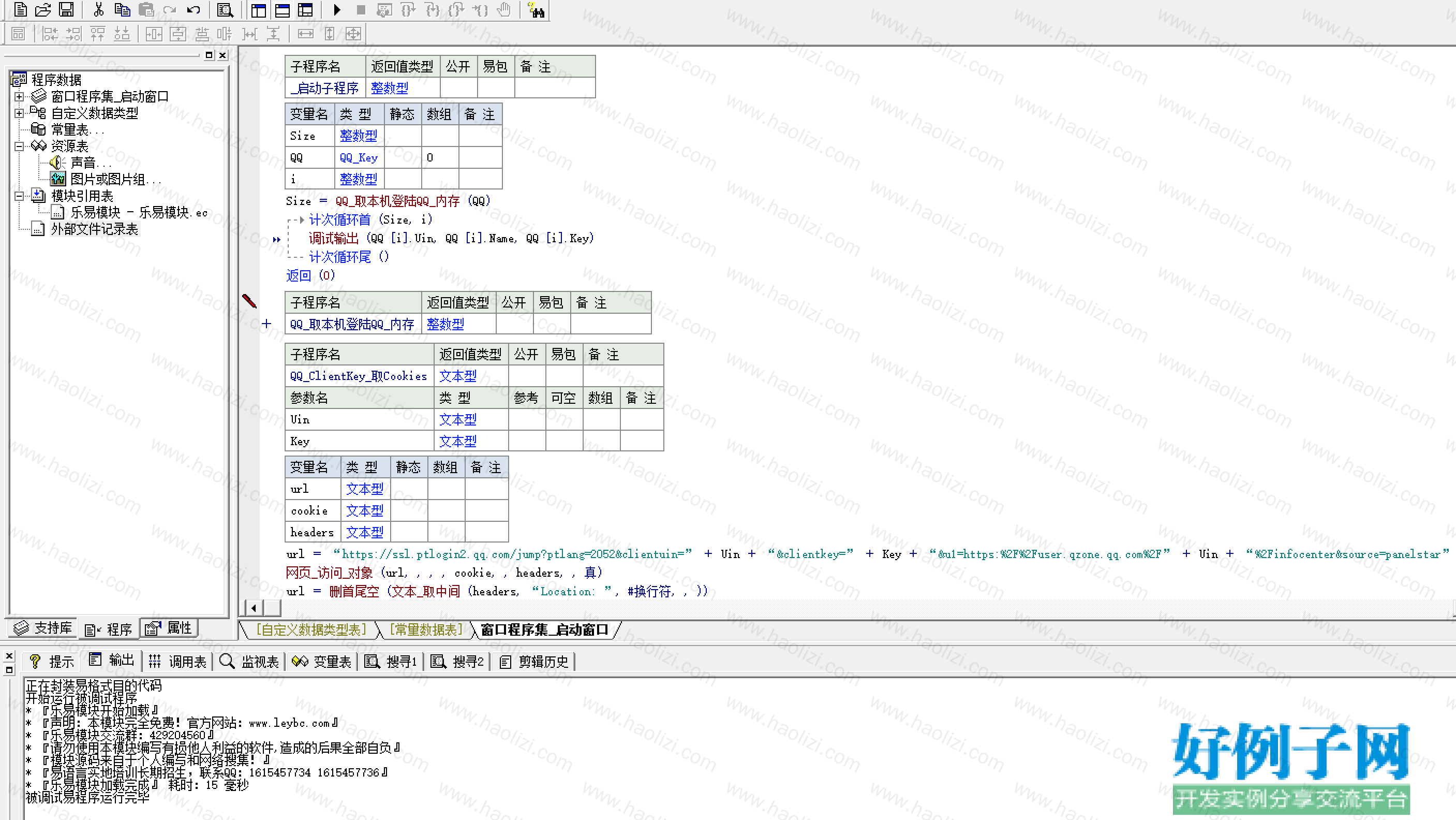Switch to the 支持库 tab
1456x820 pixels.
[x=43, y=628]
